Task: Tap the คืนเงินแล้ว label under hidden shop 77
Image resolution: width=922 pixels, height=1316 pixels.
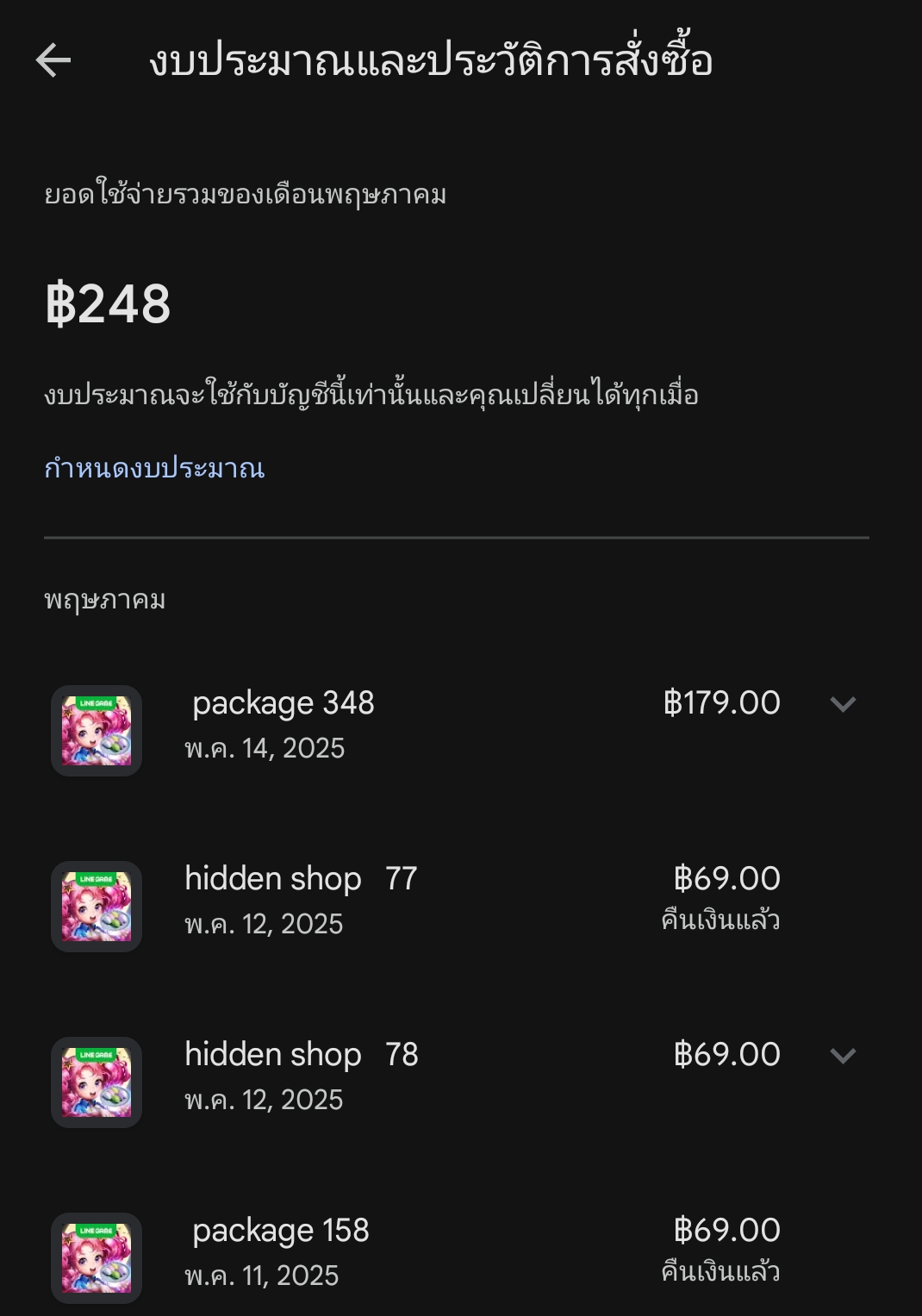Action: click(720, 920)
